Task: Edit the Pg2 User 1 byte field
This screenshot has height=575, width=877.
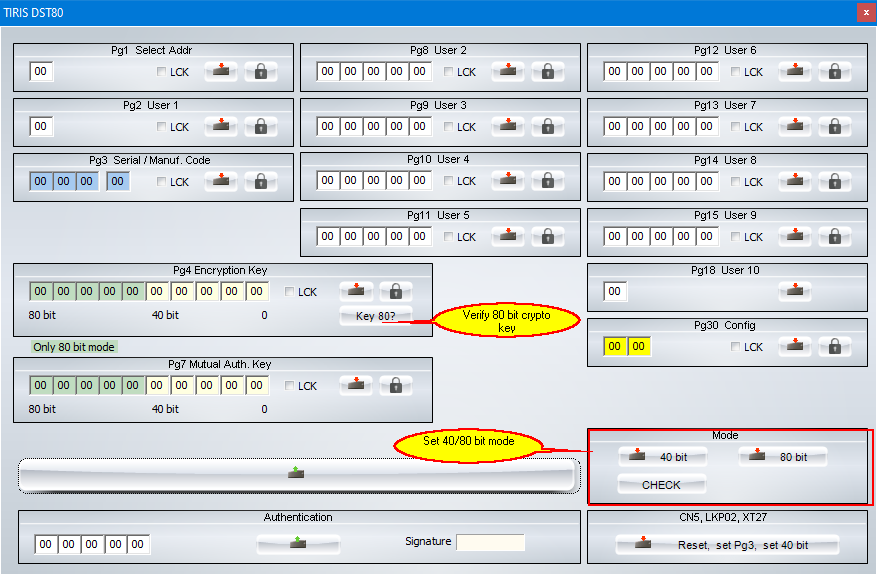Action: click(x=41, y=126)
